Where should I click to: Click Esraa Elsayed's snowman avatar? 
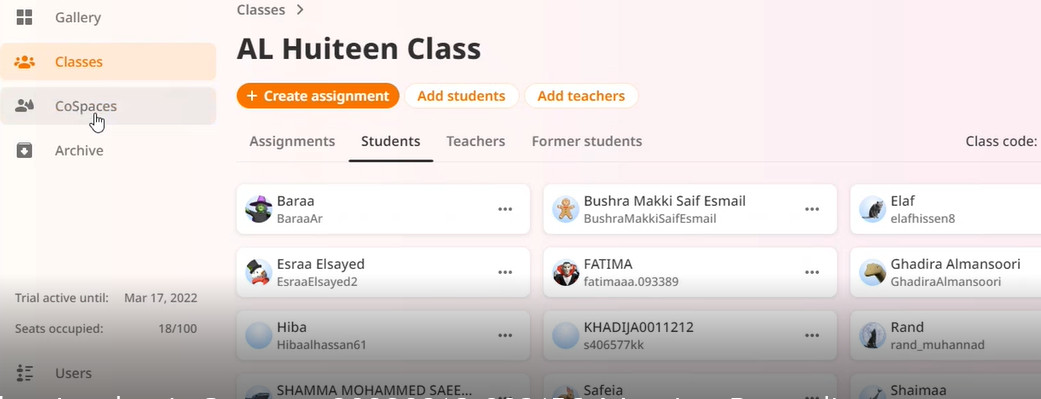click(259, 272)
